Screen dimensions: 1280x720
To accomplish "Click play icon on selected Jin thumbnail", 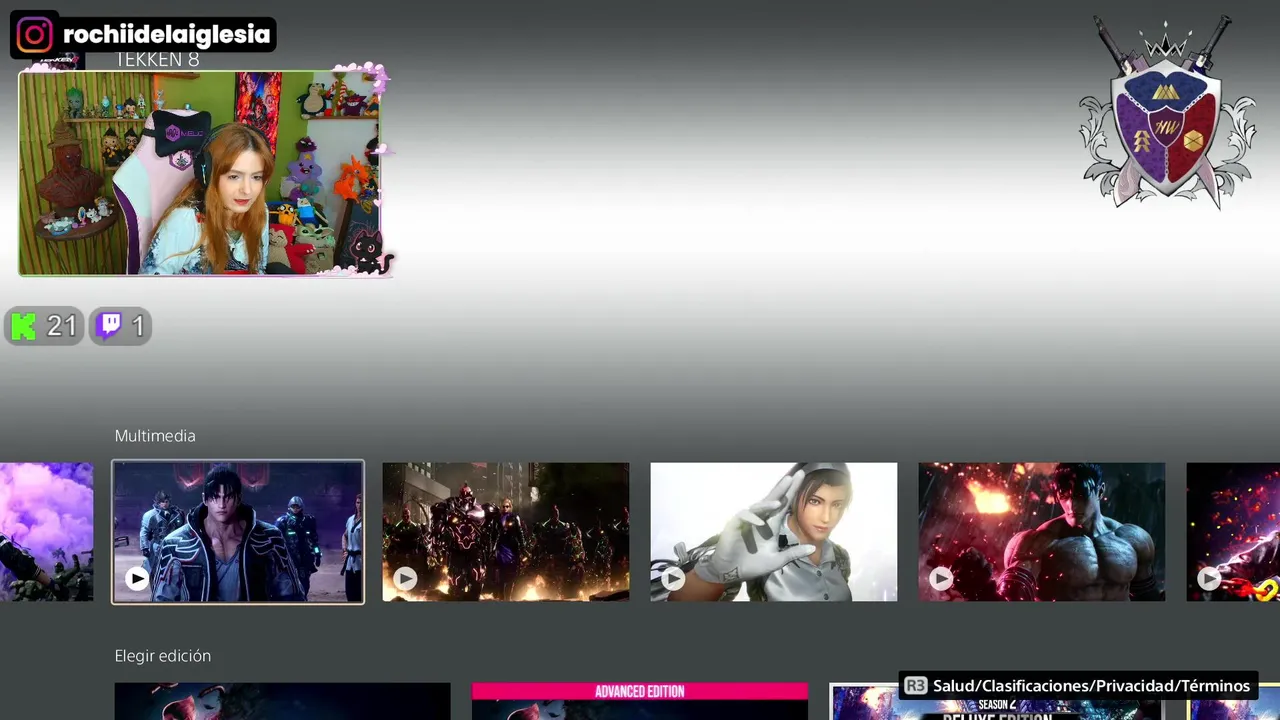I will pyautogui.click(x=137, y=578).
